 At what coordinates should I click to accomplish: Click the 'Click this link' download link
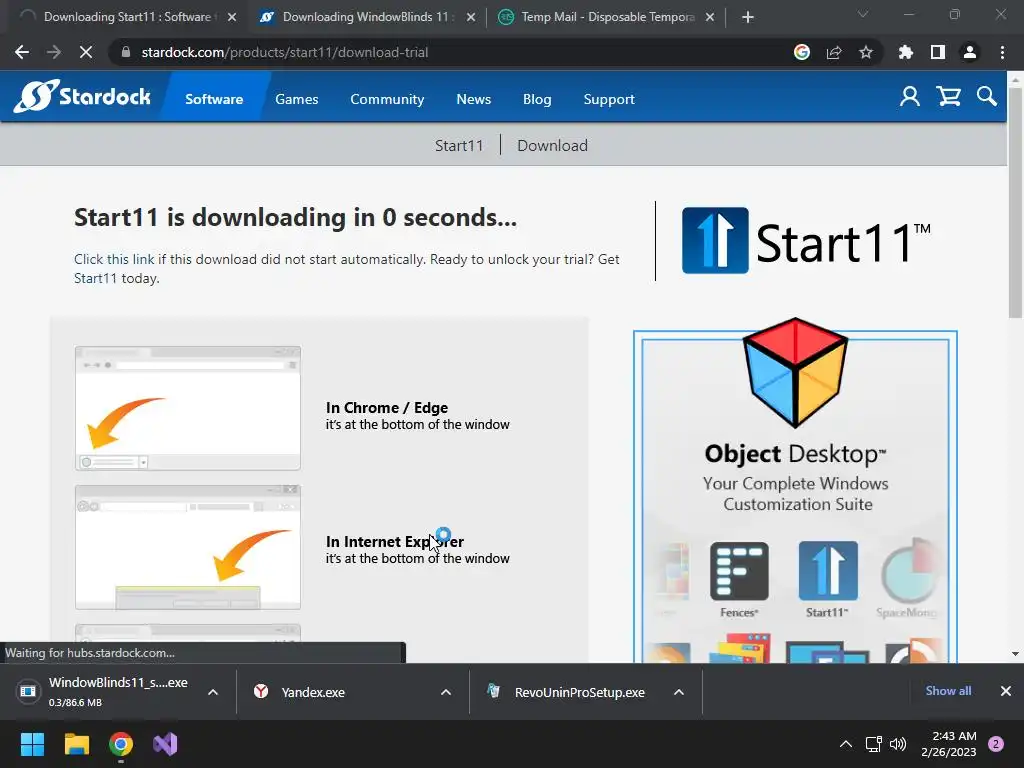click(x=114, y=259)
